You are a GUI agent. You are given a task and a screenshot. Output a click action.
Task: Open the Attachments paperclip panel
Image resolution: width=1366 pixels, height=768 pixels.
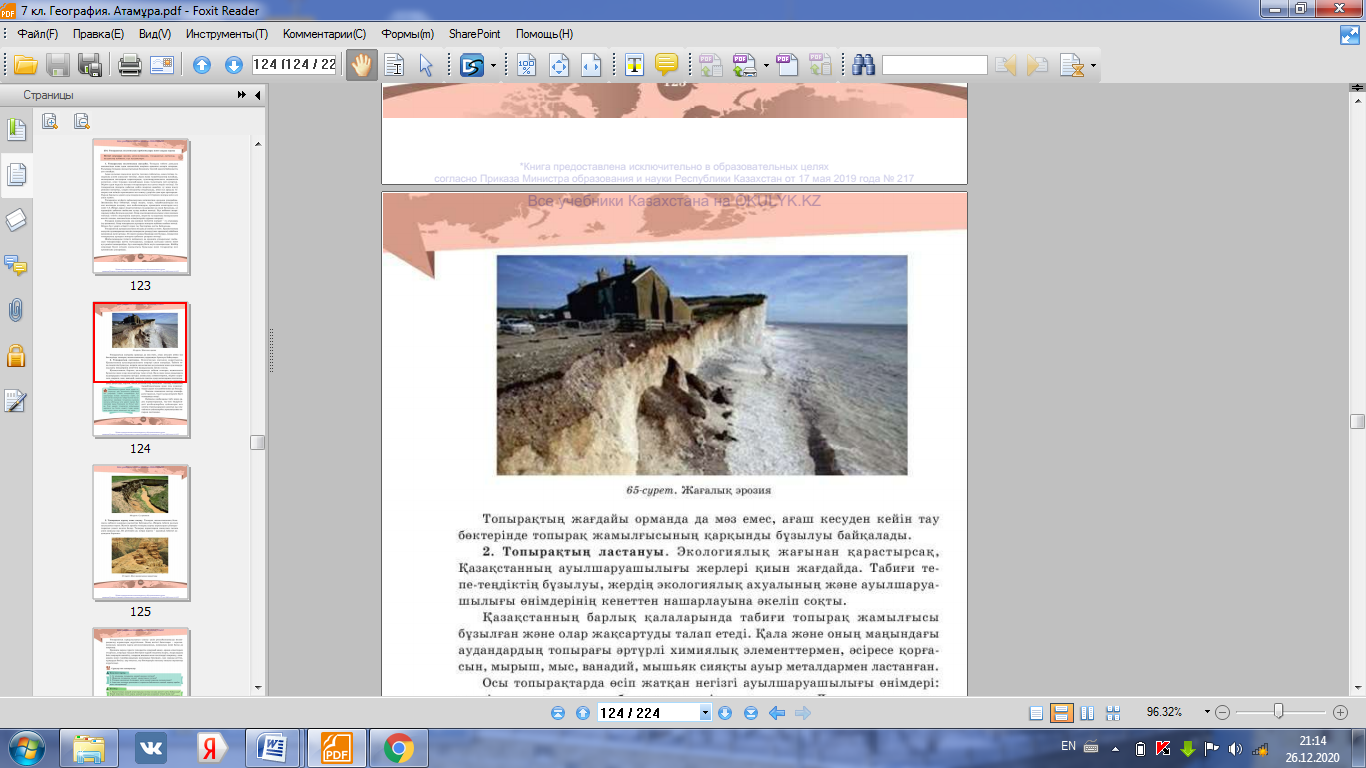pos(17,310)
